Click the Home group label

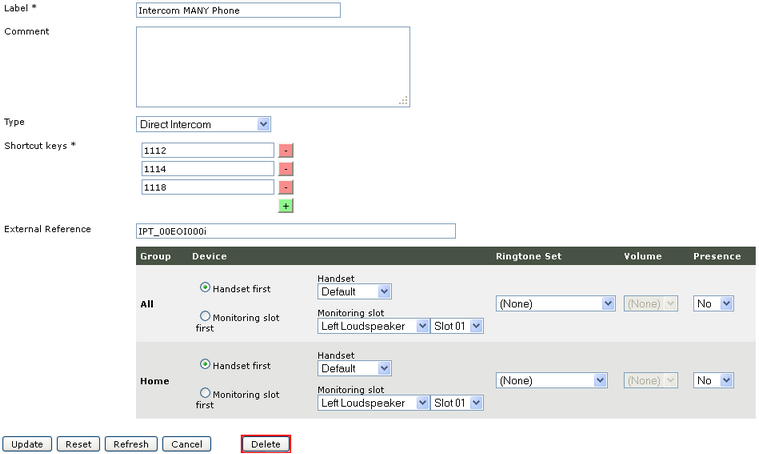coord(155,381)
